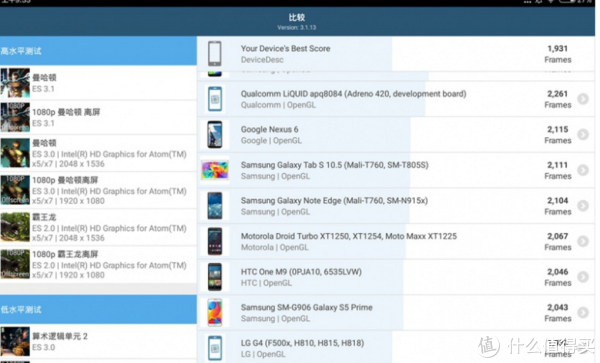Screen dimensions: 600x363
Task: Click the 2,115 Frames score
Action: click(x=558, y=135)
